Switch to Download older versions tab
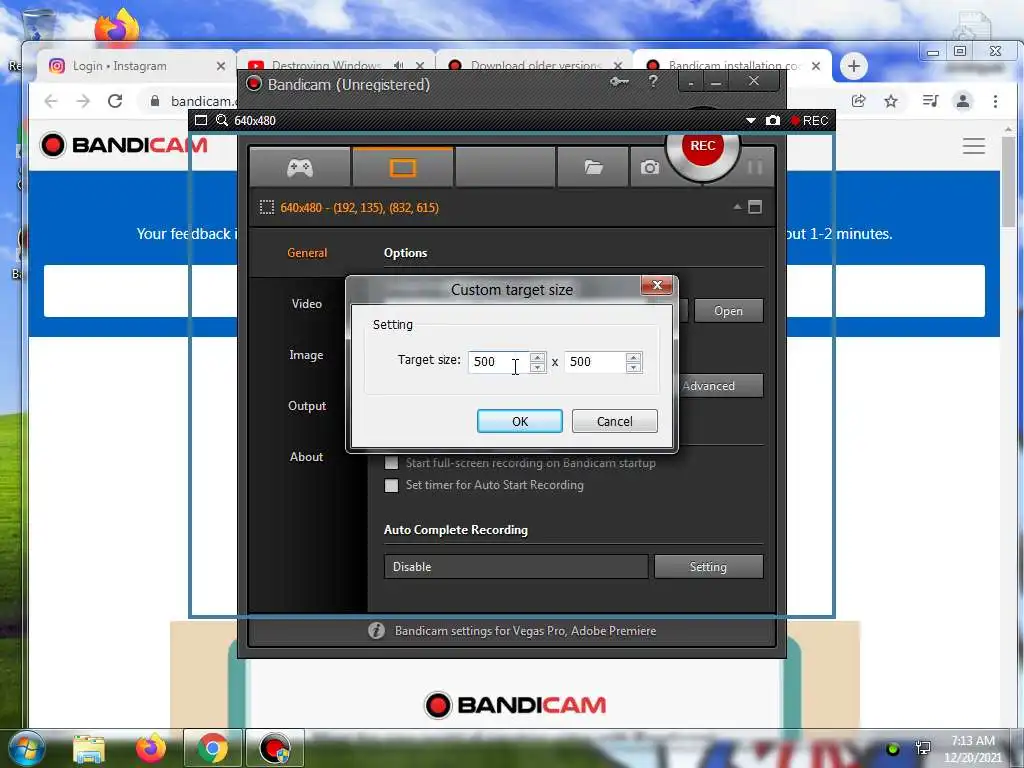Screen dimensions: 1024x768 coord(535,65)
